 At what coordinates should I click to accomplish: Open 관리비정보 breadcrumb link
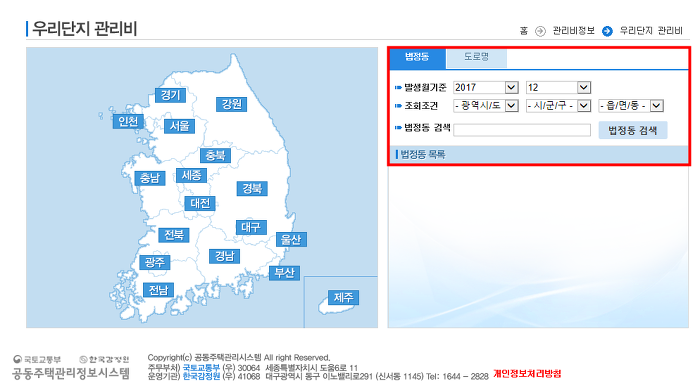pos(574,31)
